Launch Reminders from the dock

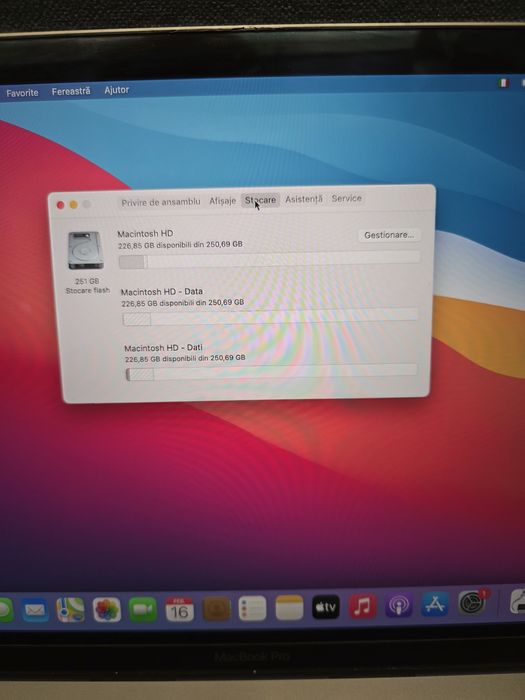tap(252, 608)
